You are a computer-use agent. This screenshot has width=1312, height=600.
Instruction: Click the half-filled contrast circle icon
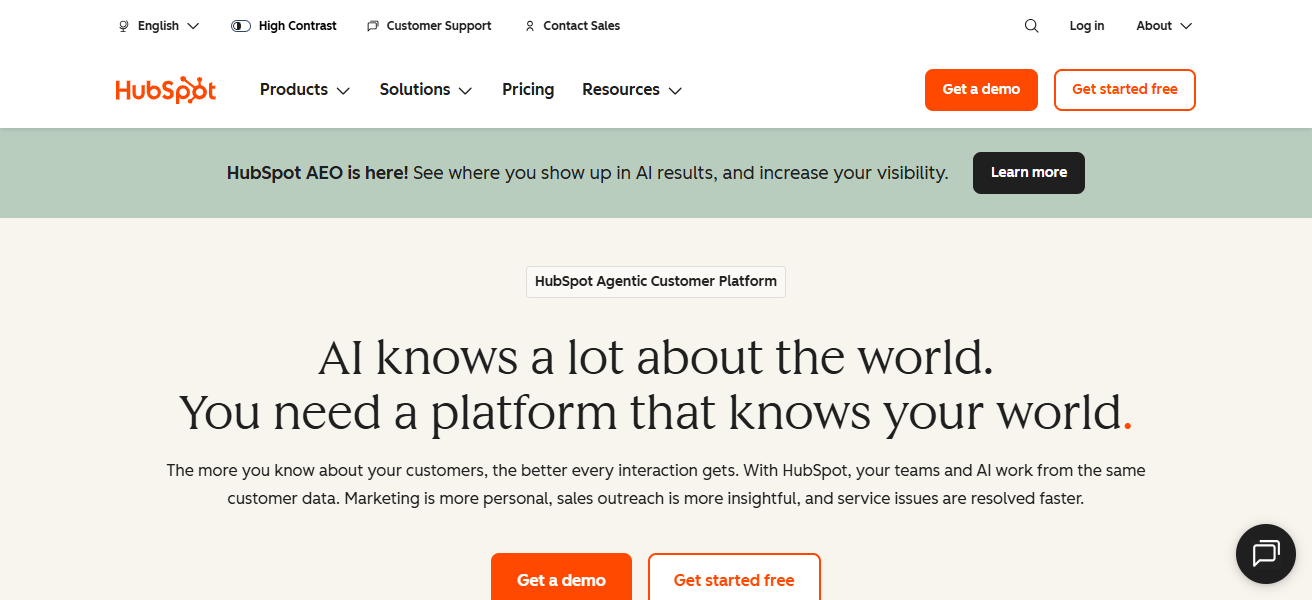(x=240, y=25)
